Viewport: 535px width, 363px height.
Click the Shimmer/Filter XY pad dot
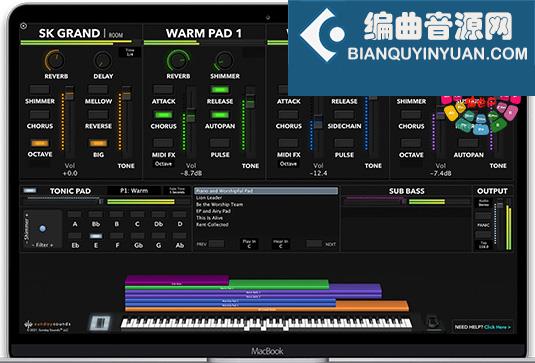click(x=43, y=229)
